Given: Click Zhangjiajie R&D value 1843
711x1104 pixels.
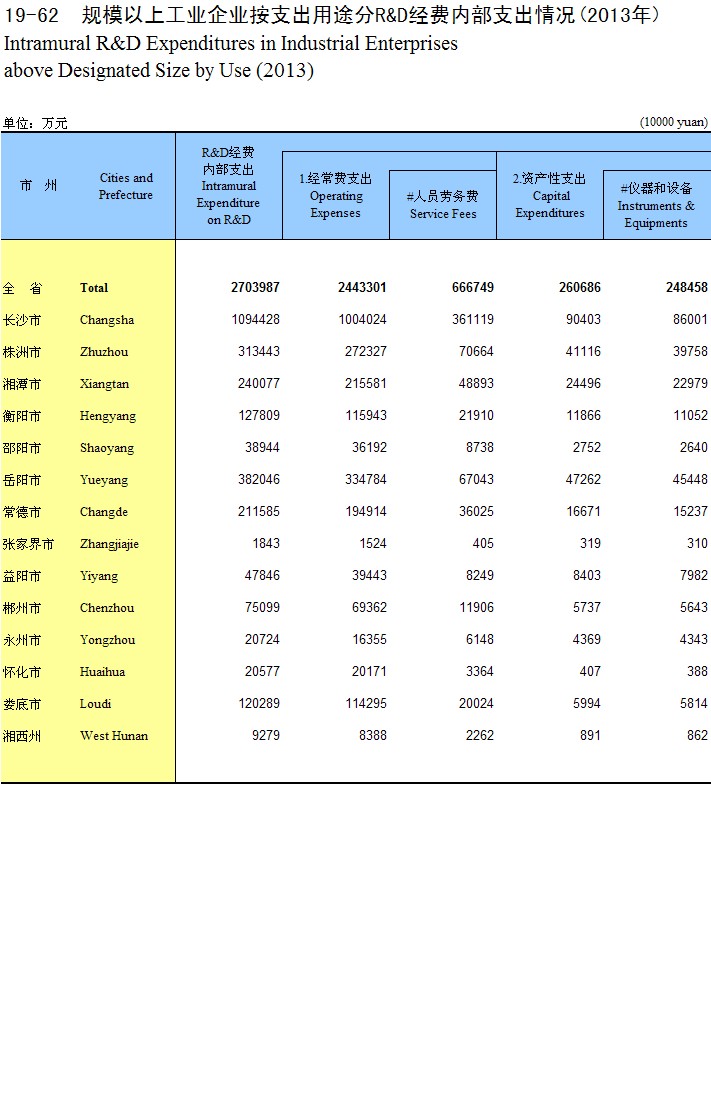Looking at the screenshot, I should [266, 544].
